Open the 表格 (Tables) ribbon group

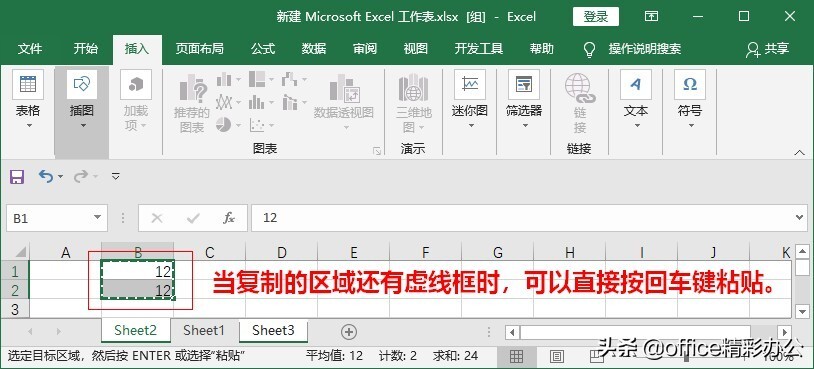tap(28, 101)
